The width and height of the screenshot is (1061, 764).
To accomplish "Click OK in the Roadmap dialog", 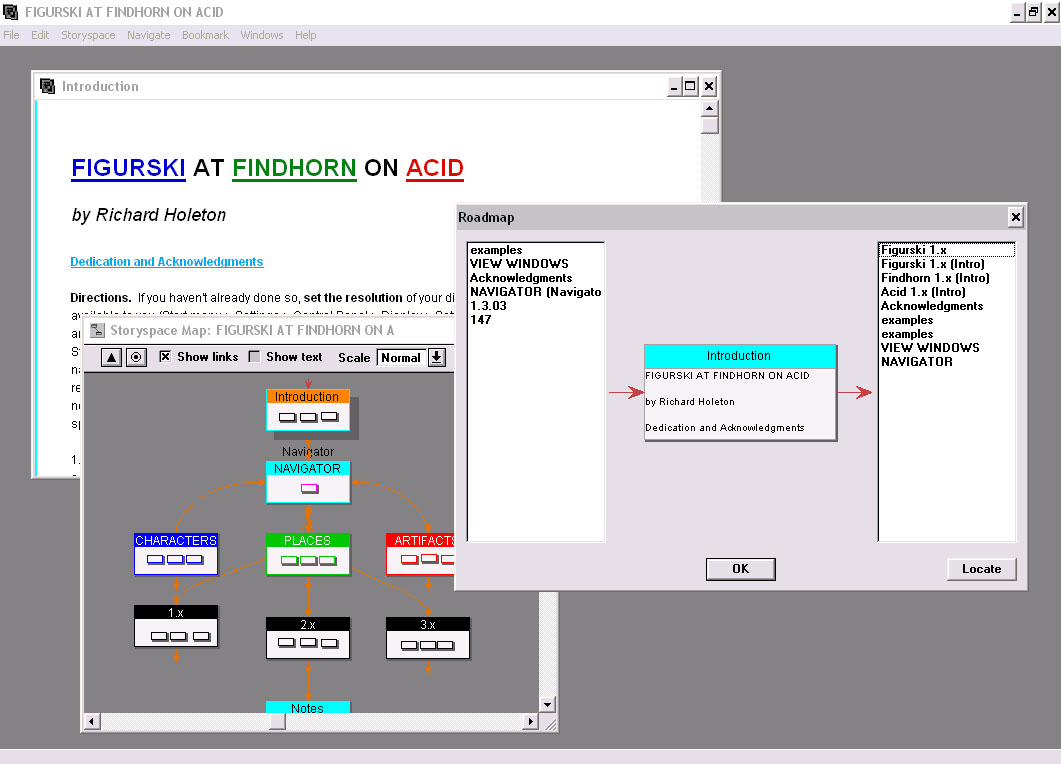I will pos(740,569).
